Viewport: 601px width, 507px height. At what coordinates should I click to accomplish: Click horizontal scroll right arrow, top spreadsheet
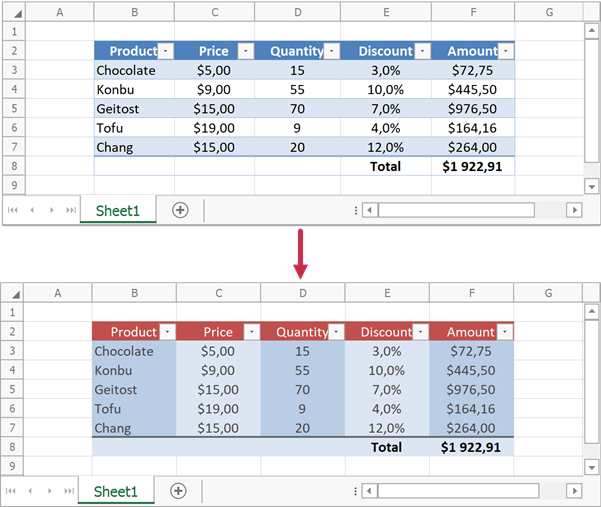click(x=574, y=210)
